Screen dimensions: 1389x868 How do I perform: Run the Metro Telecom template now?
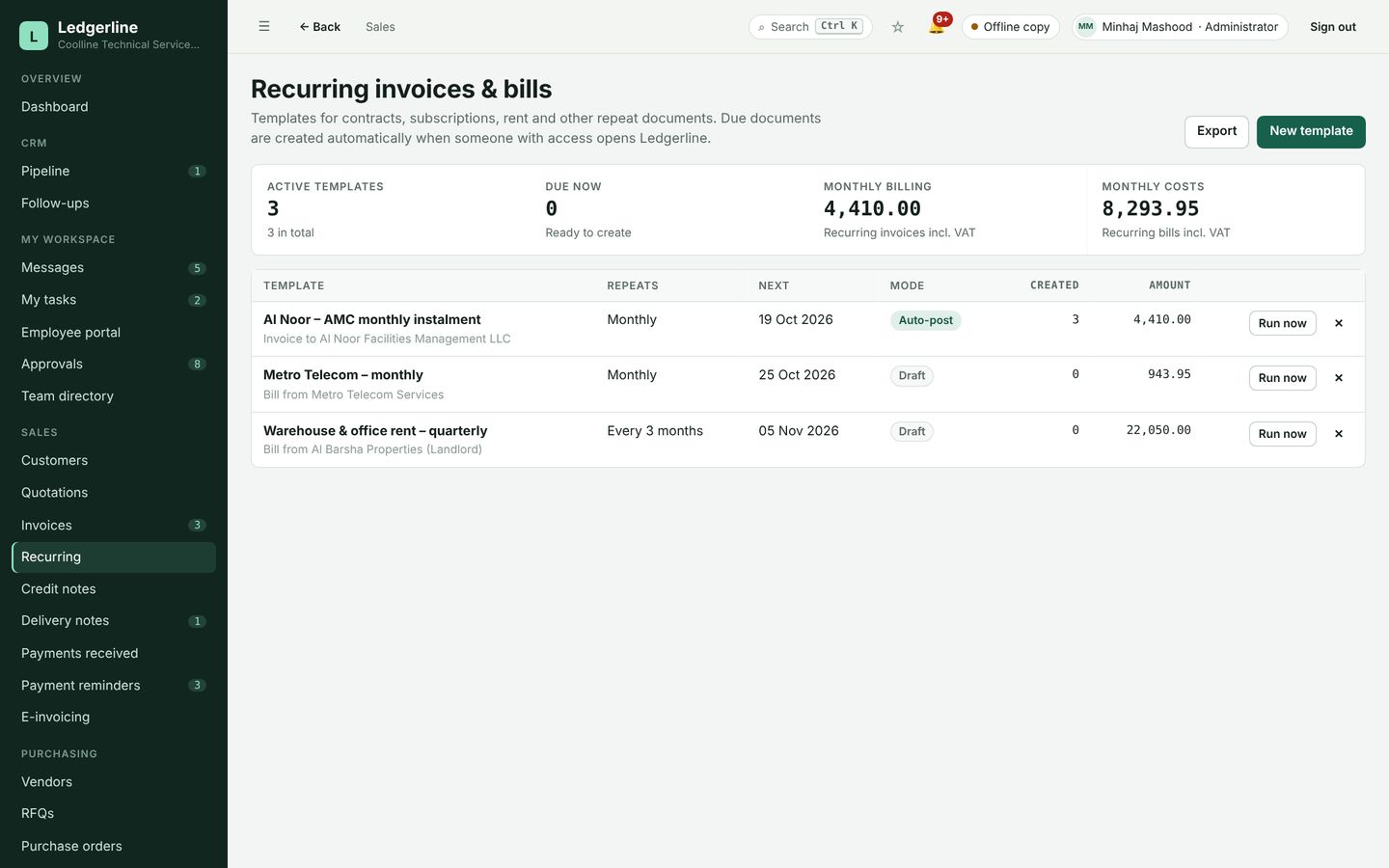(1282, 378)
